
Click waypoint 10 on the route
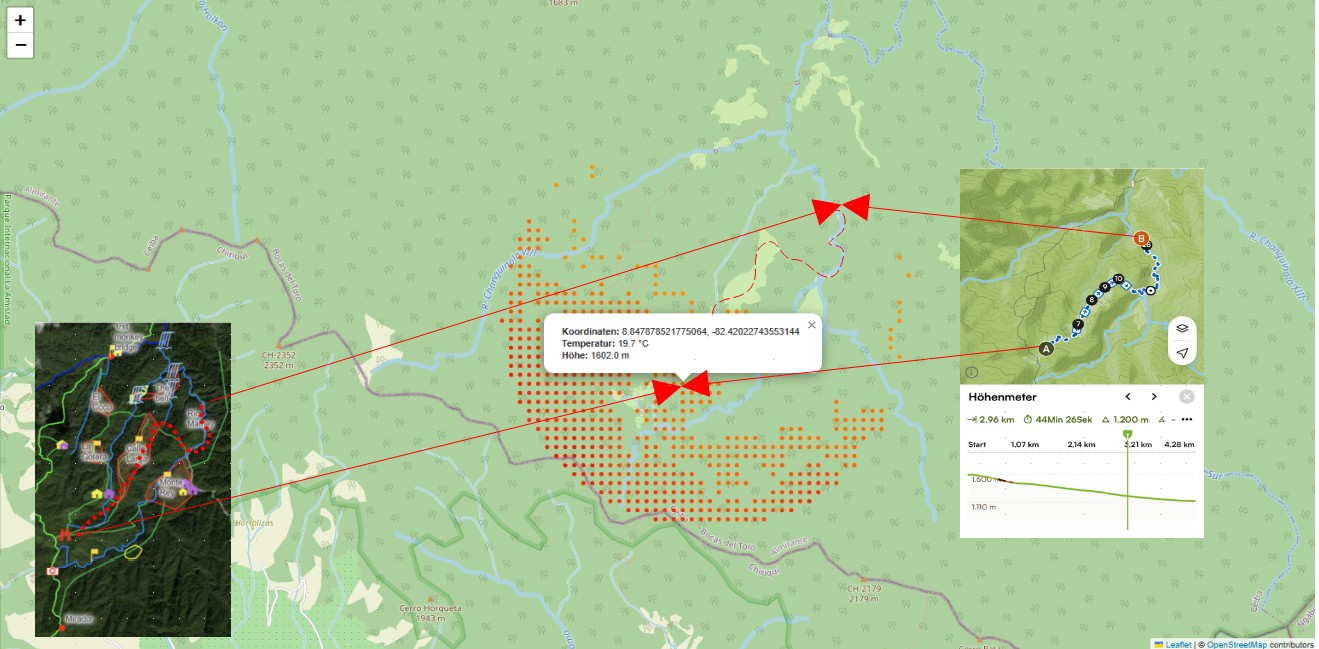pyautogui.click(x=1118, y=279)
